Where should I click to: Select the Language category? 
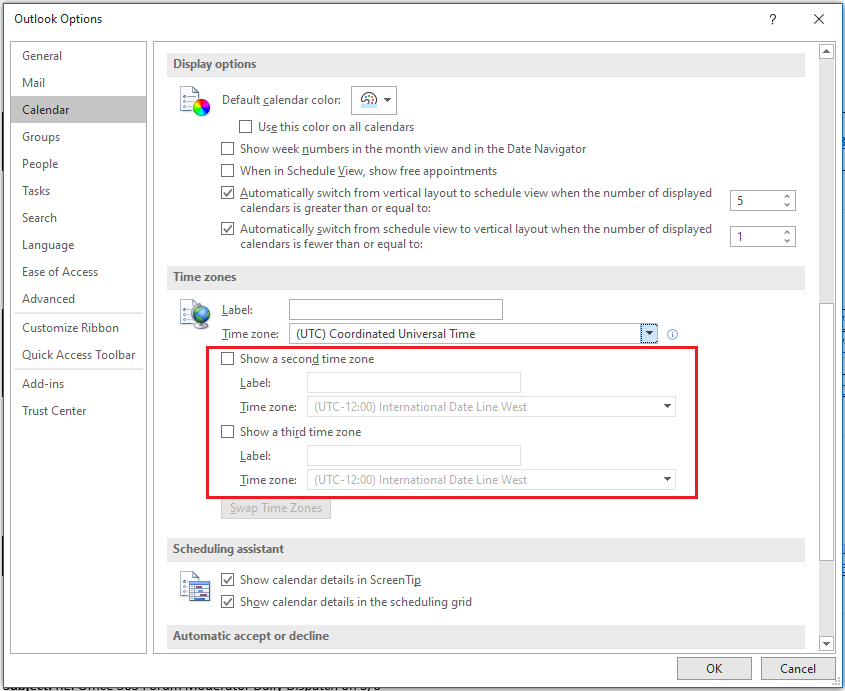pyautogui.click(x=78, y=245)
